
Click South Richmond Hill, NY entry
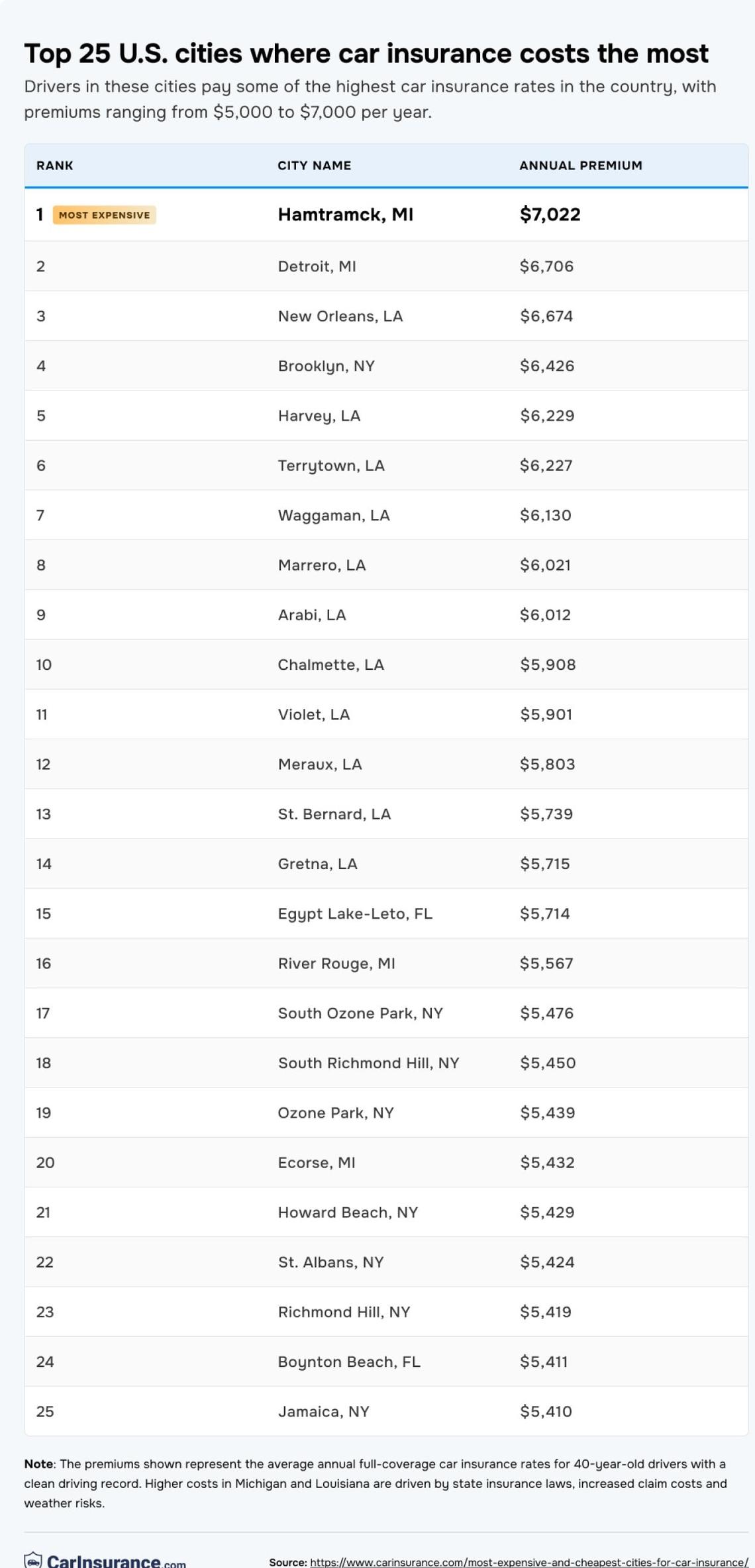(368, 1063)
